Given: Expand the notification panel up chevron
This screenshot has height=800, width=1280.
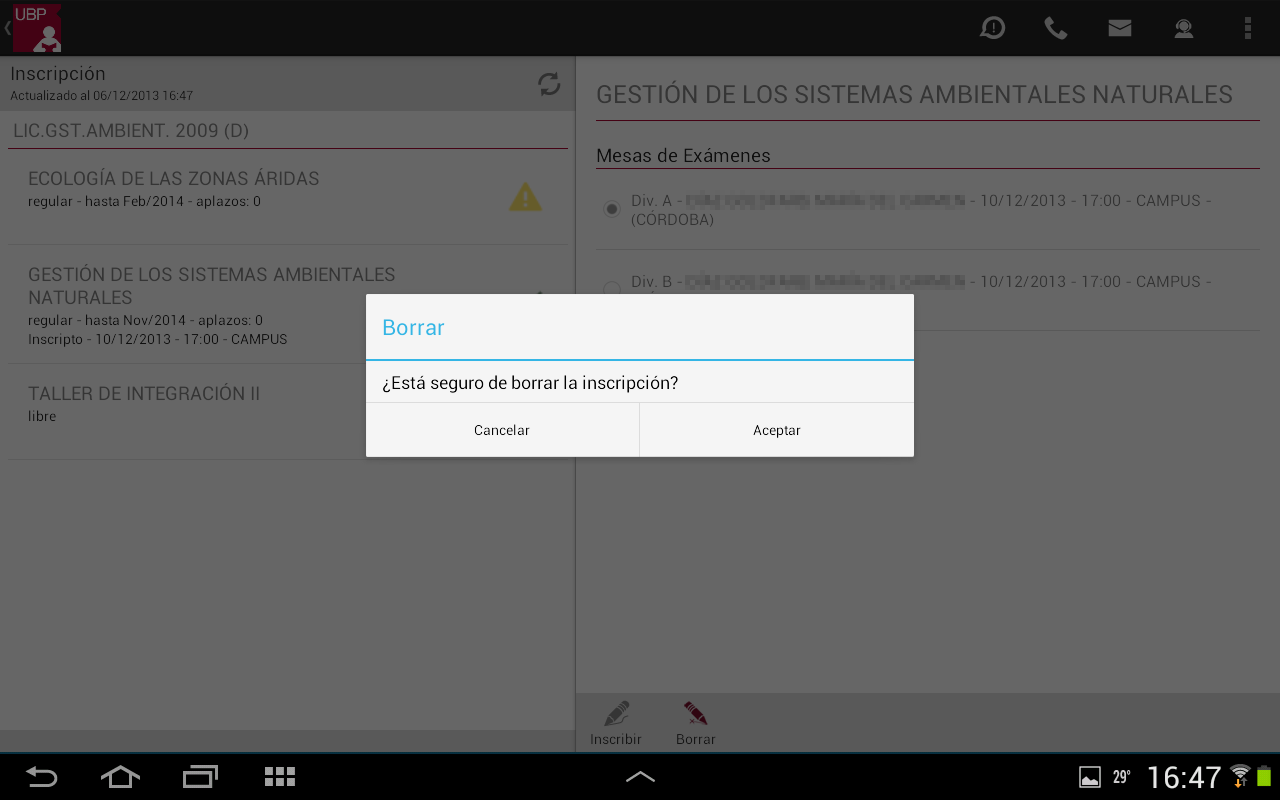Looking at the screenshot, I should point(640,776).
